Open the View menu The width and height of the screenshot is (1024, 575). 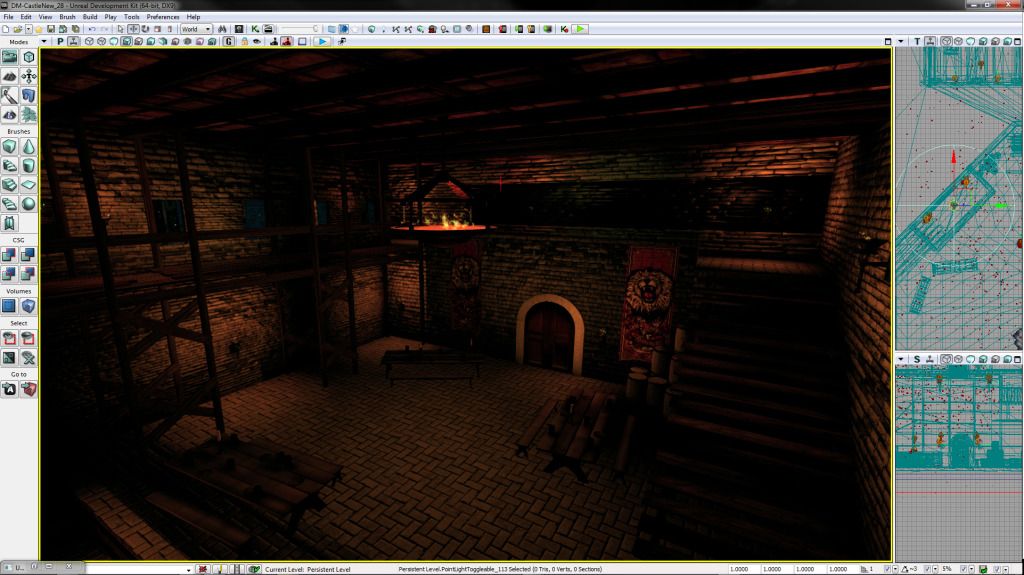tap(45, 17)
